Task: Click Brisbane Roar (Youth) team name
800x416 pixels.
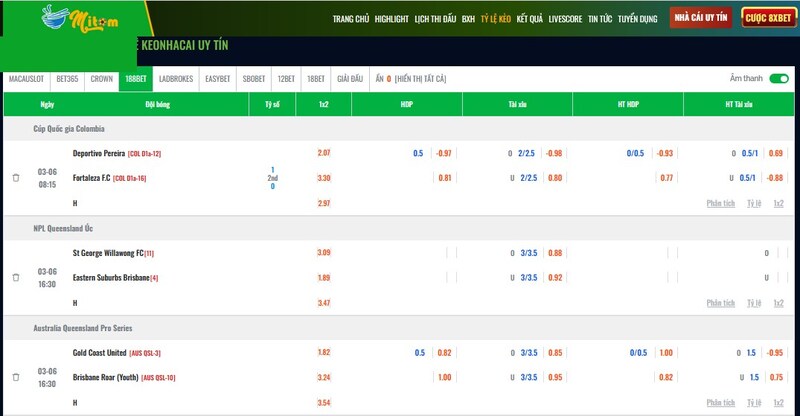Action: (105, 377)
